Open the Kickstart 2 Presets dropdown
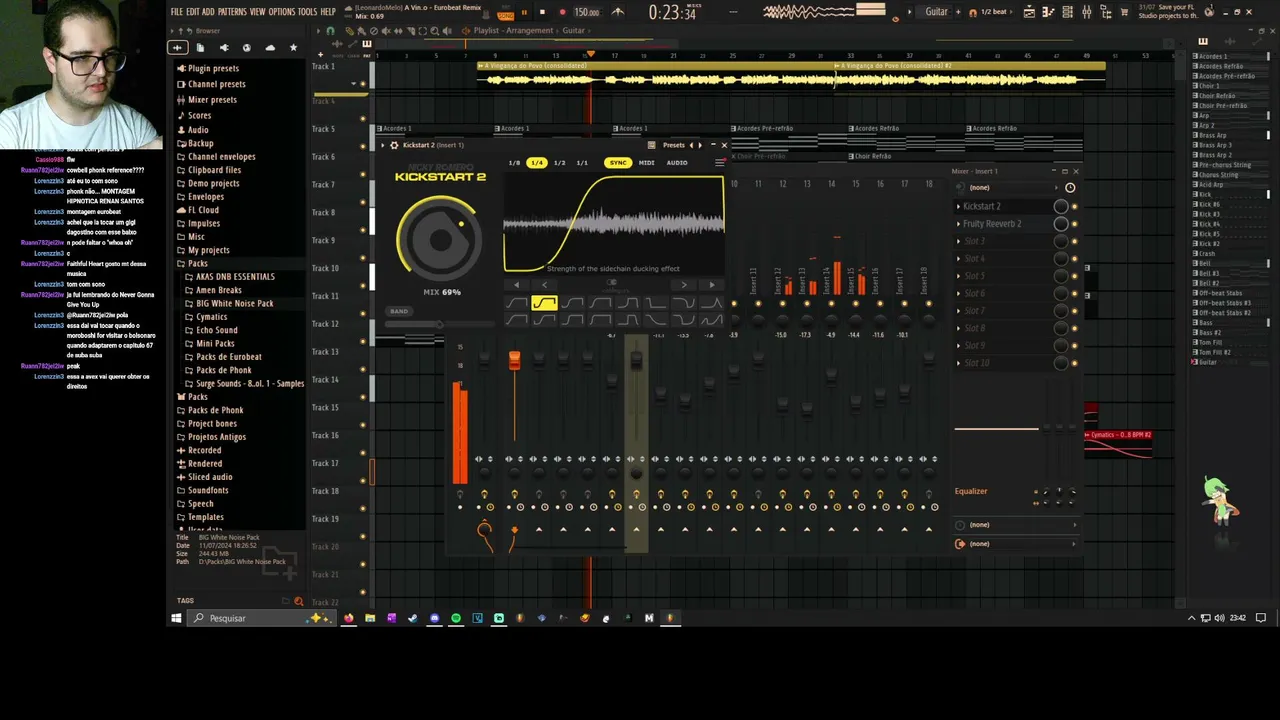This screenshot has width=1280, height=720. tap(673, 145)
